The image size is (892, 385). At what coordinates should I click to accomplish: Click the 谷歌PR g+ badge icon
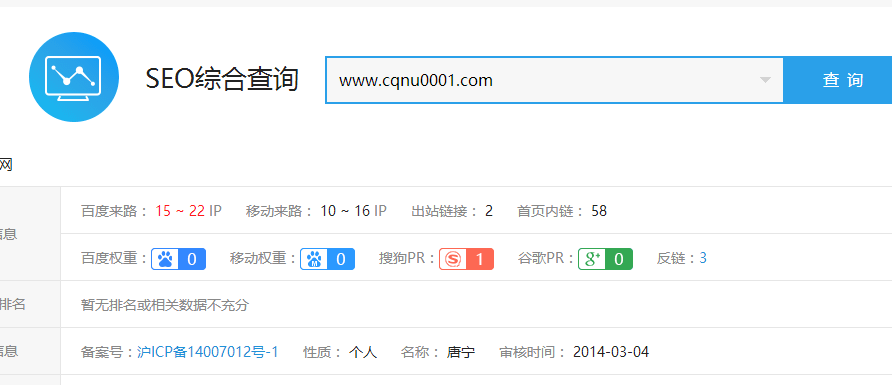(x=605, y=259)
